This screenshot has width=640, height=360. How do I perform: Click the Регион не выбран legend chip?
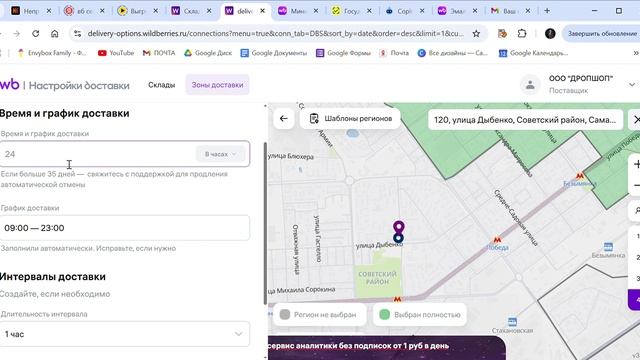pyautogui.click(x=319, y=315)
